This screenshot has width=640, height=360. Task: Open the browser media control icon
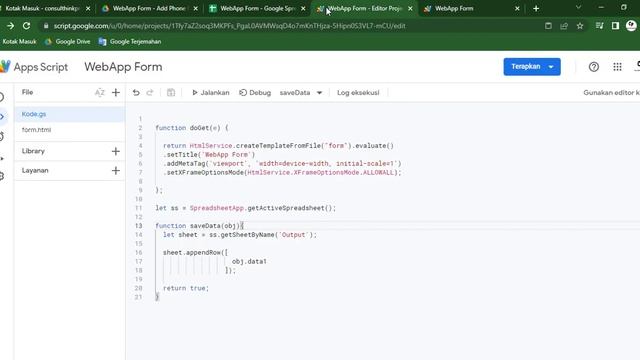(599, 26)
